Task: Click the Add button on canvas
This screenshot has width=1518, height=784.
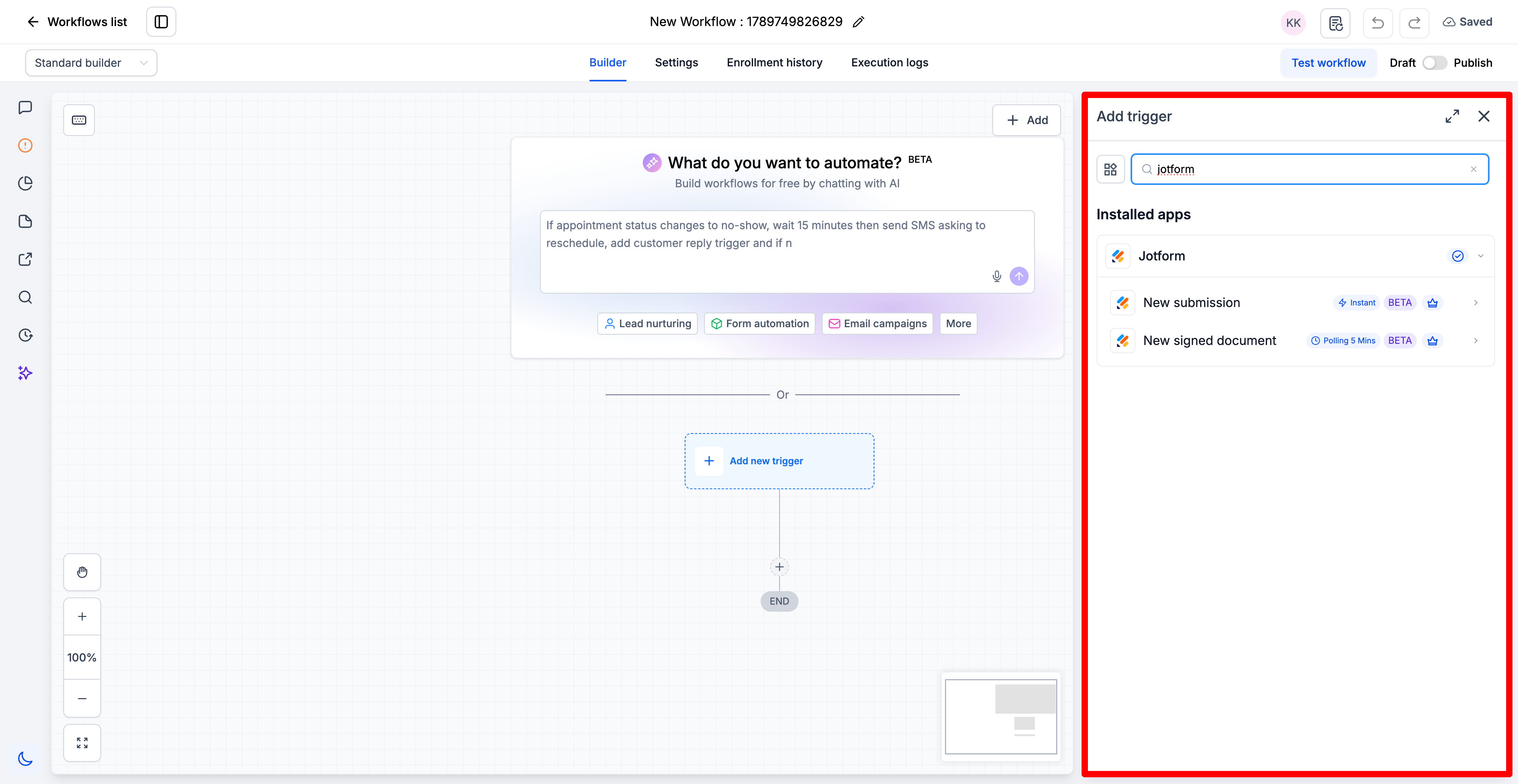Action: pos(1027,120)
